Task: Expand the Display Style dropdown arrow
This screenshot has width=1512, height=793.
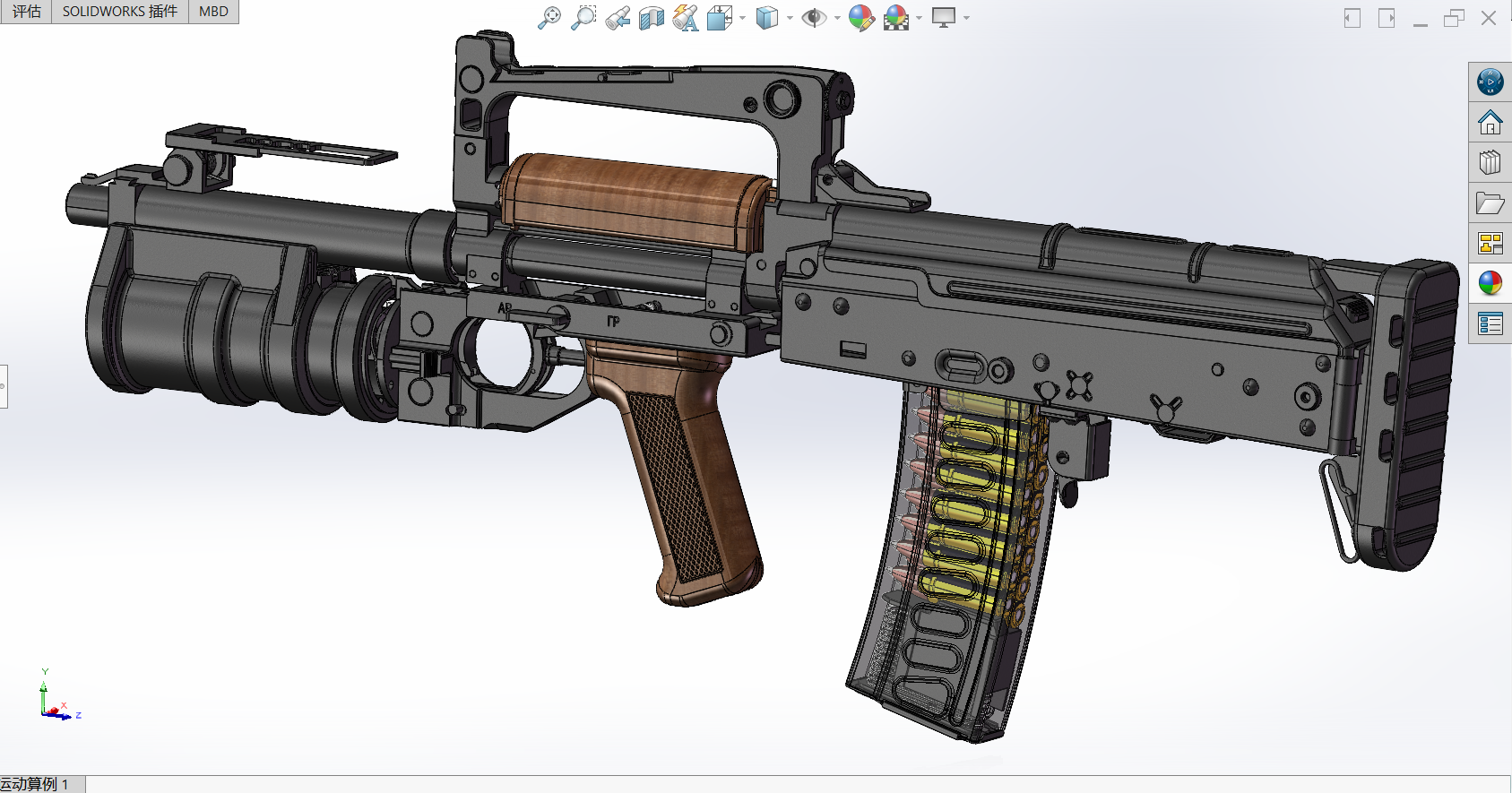Action: [x=790, y=18]
